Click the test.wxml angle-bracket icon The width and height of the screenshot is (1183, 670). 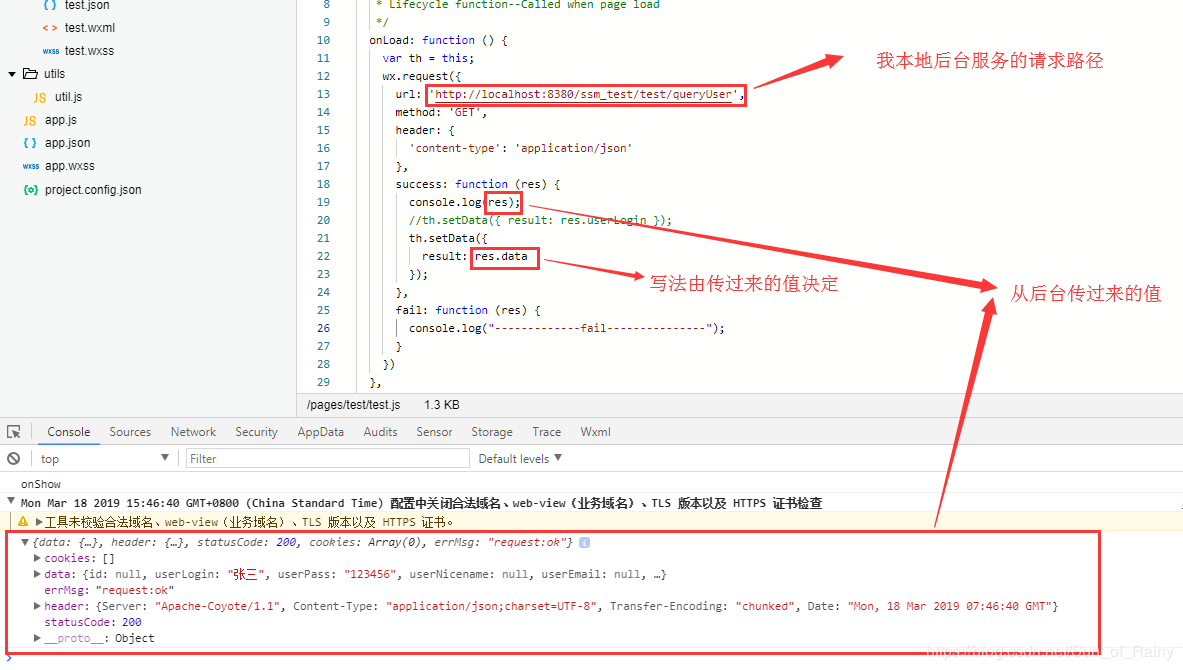tap(50, 28)
